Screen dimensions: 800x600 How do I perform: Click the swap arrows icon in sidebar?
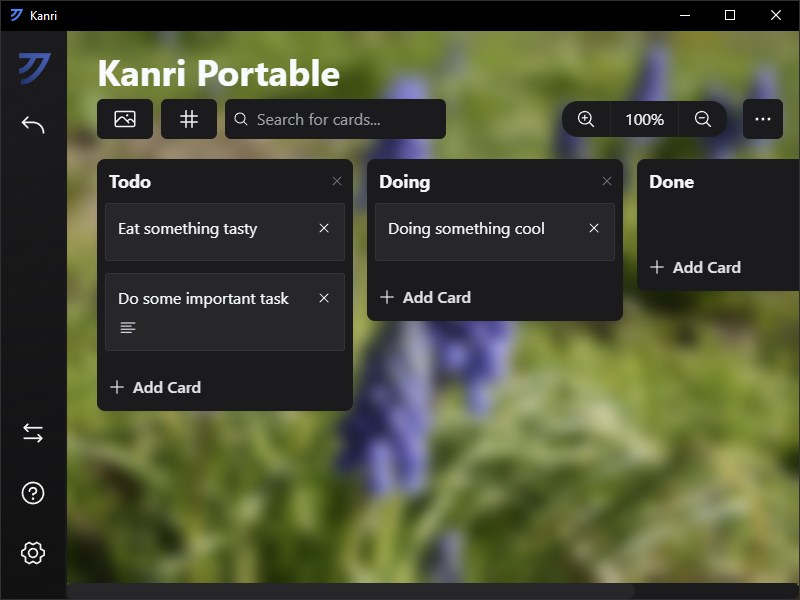pos(33,433)
